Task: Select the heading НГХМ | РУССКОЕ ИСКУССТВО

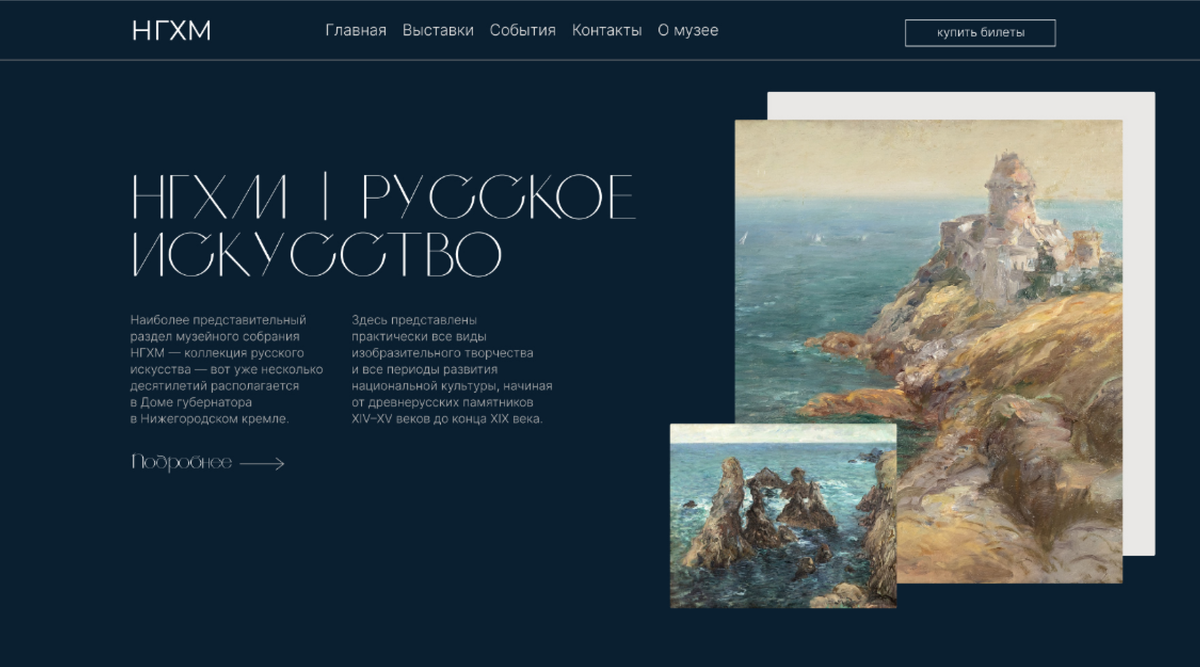Action: 383,226
